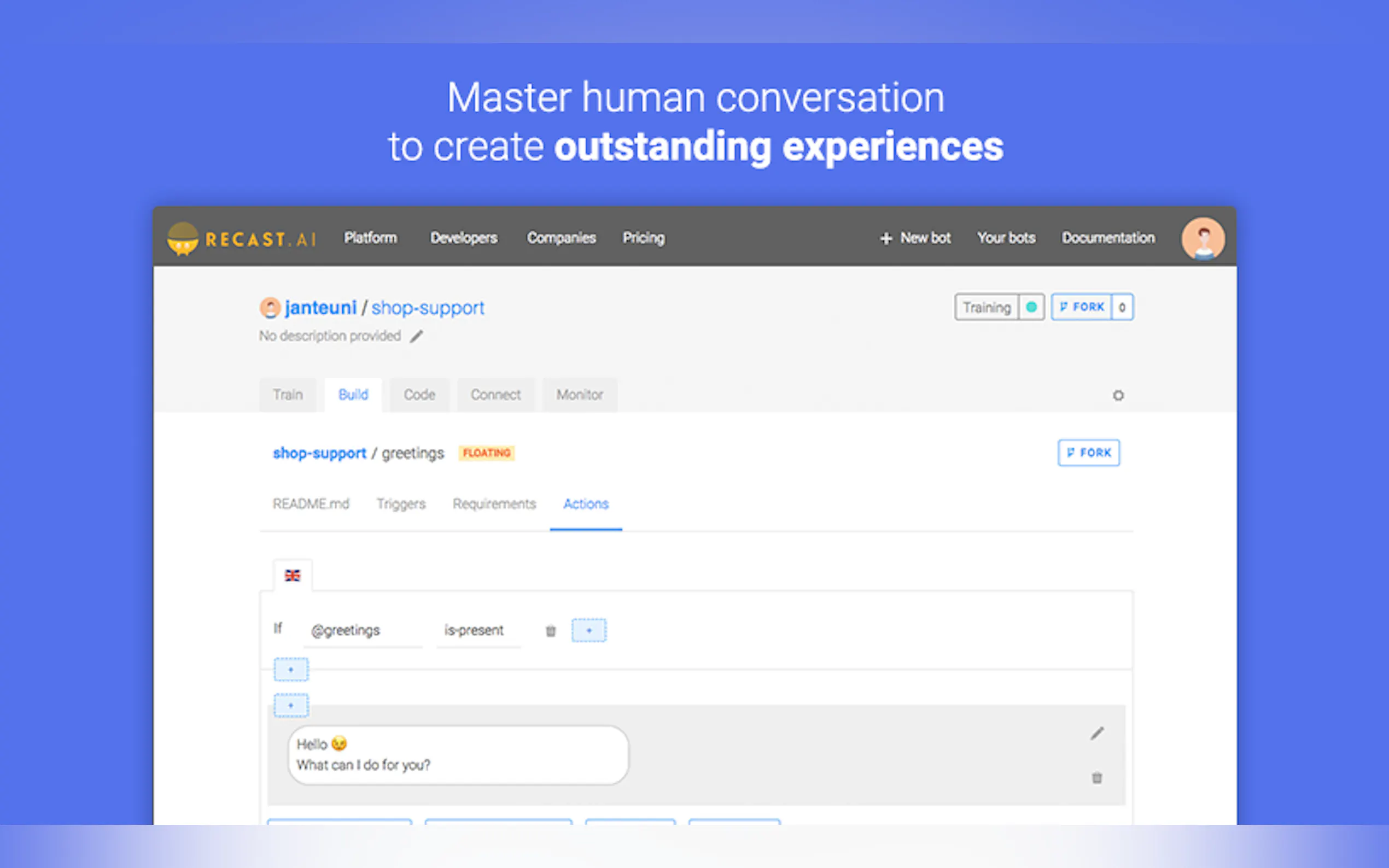Open Pricing in the top navigation
The image size is (1389, 868).
[x=643, y=238]
